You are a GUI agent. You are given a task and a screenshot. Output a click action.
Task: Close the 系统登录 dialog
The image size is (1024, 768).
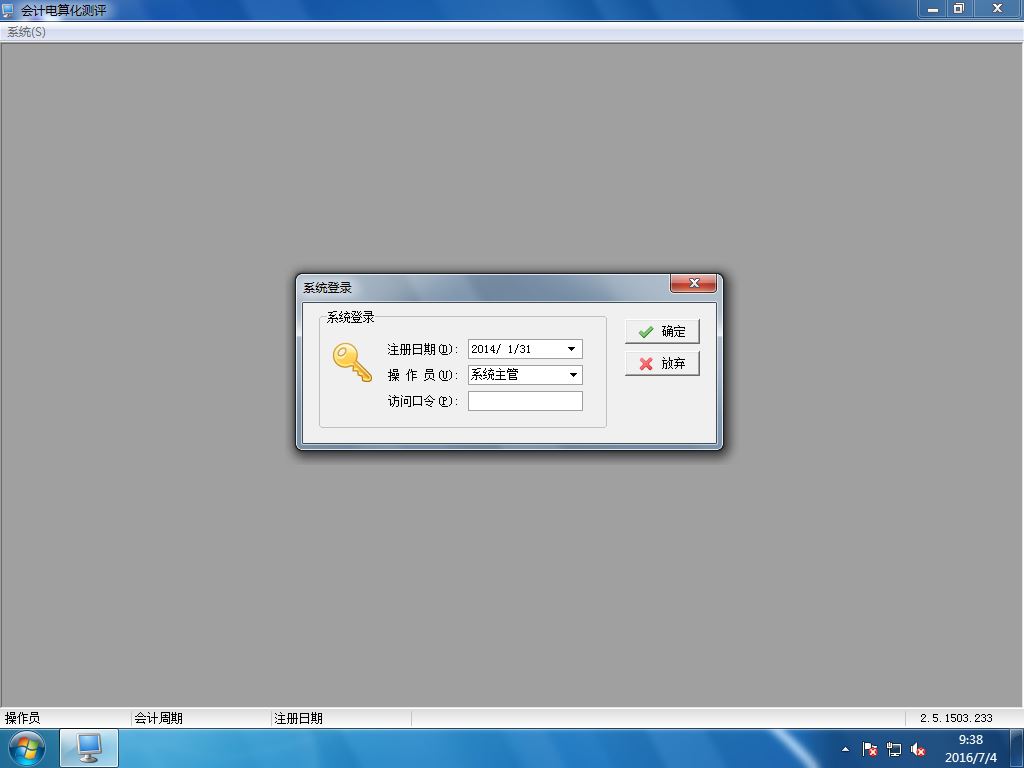(694, 283)
